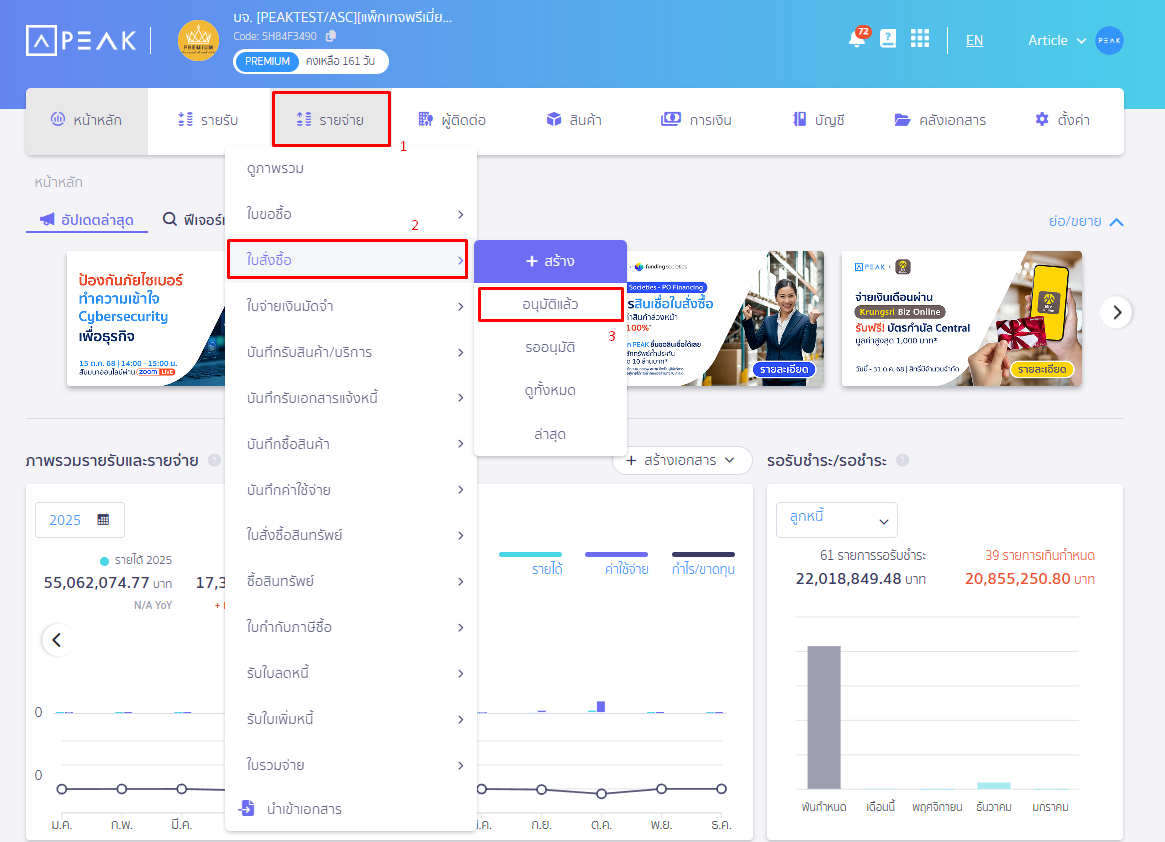The height and width of the screenshot is (842, 1165).
Task: Open the สร้างเอกสาร dropdown
Action: pos(682,461)
